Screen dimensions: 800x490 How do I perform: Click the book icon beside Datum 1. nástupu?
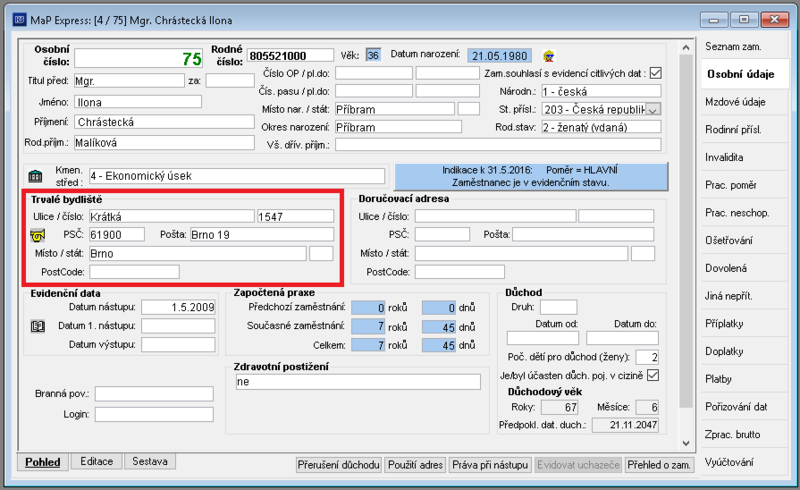pyautogui.click(x=38, y=326)
